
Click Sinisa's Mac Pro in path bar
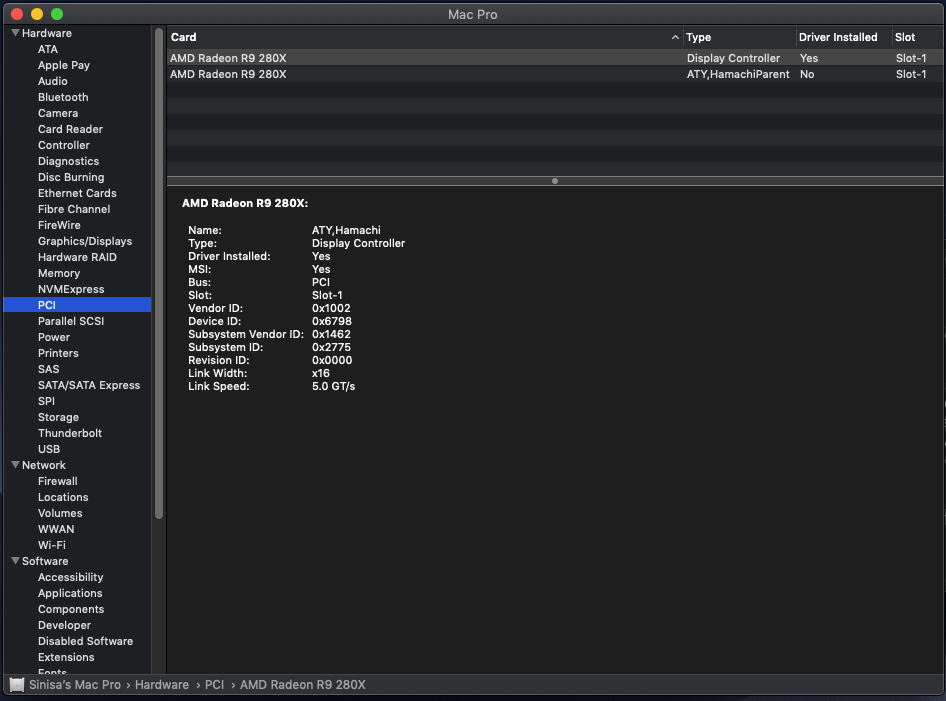point(75,685)
